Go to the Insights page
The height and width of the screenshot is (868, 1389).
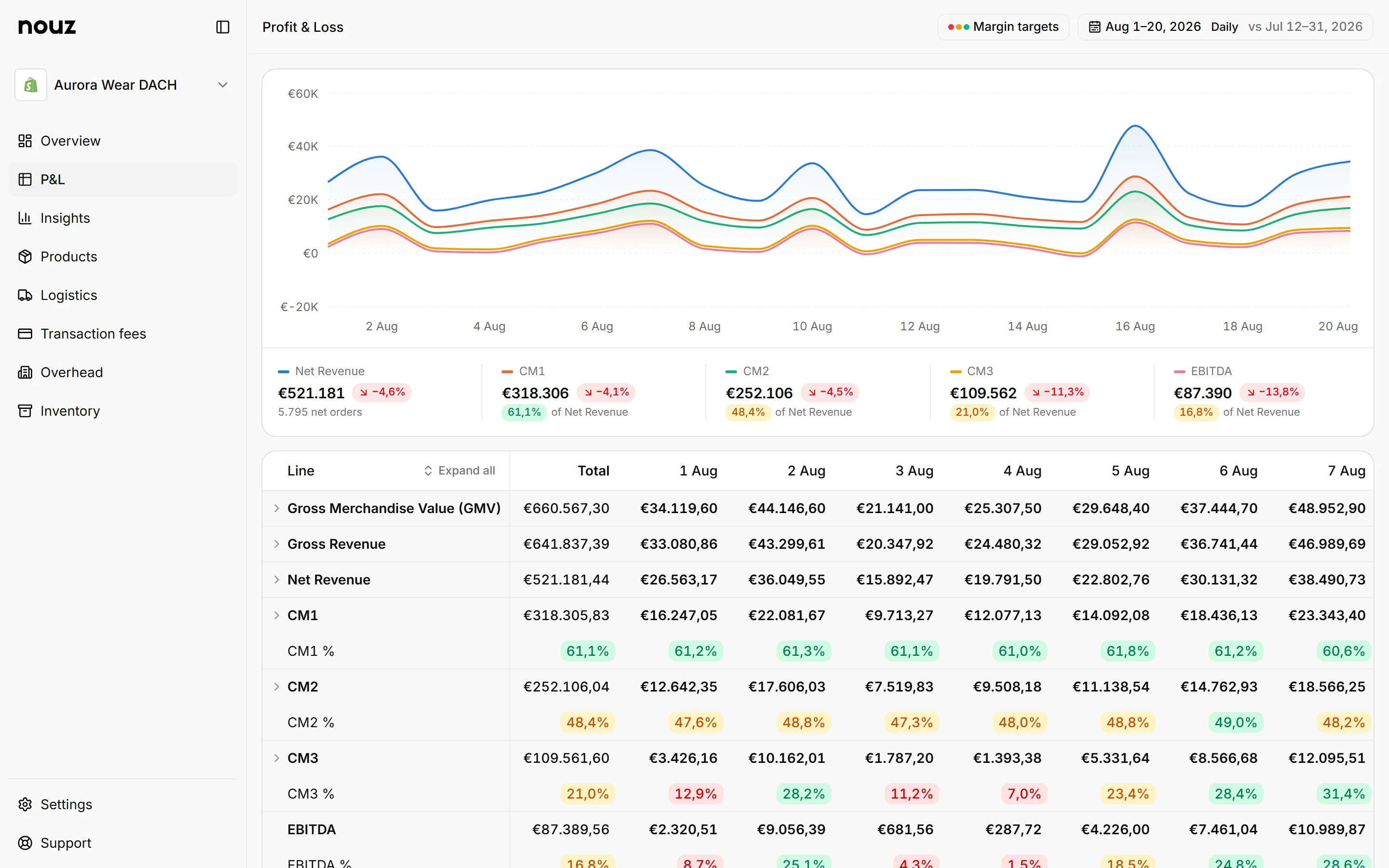pos(123,217)
